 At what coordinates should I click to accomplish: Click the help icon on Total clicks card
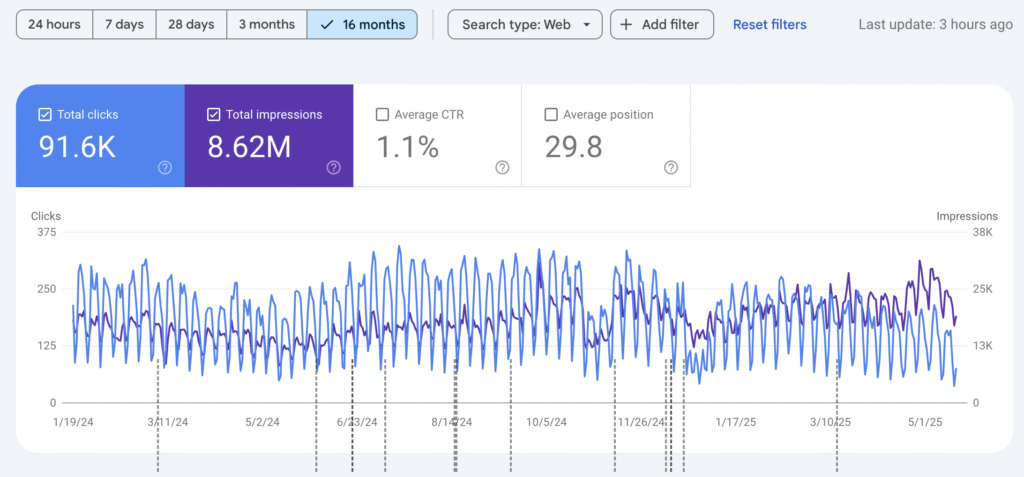(x=165, y=168)
